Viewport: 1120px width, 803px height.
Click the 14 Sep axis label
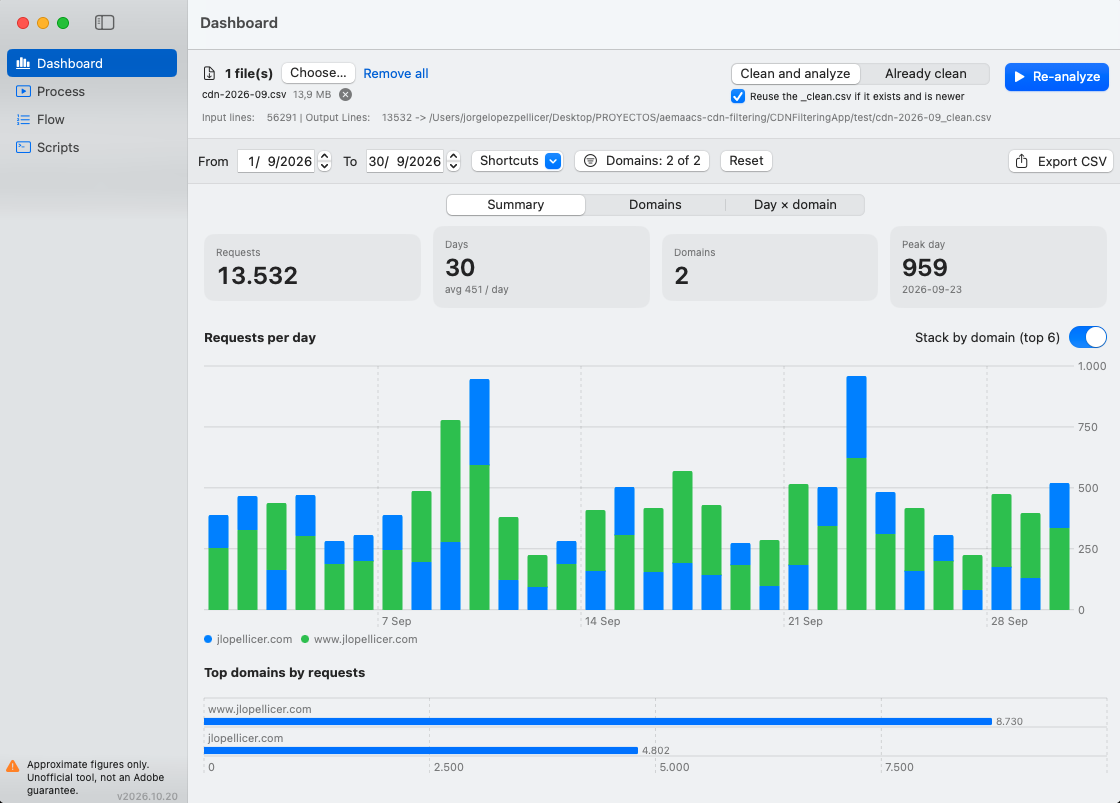click(x=602, y=622)
